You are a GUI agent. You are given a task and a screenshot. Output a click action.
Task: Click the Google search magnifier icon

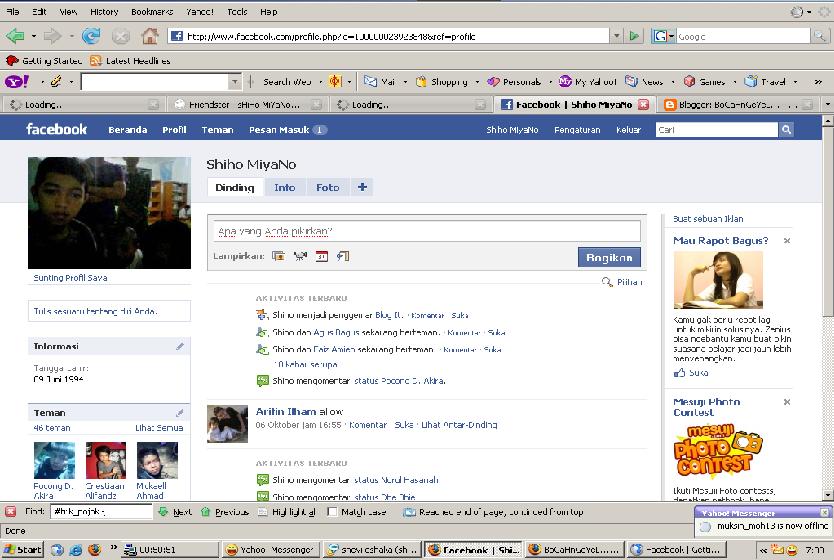click(x=820, y=36)
